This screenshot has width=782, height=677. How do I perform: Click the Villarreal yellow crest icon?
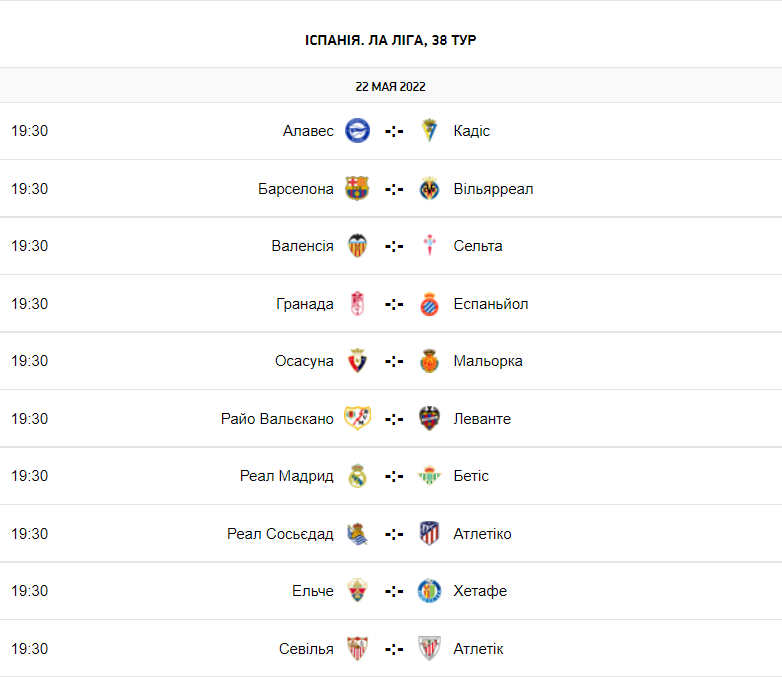click(430, 189)
